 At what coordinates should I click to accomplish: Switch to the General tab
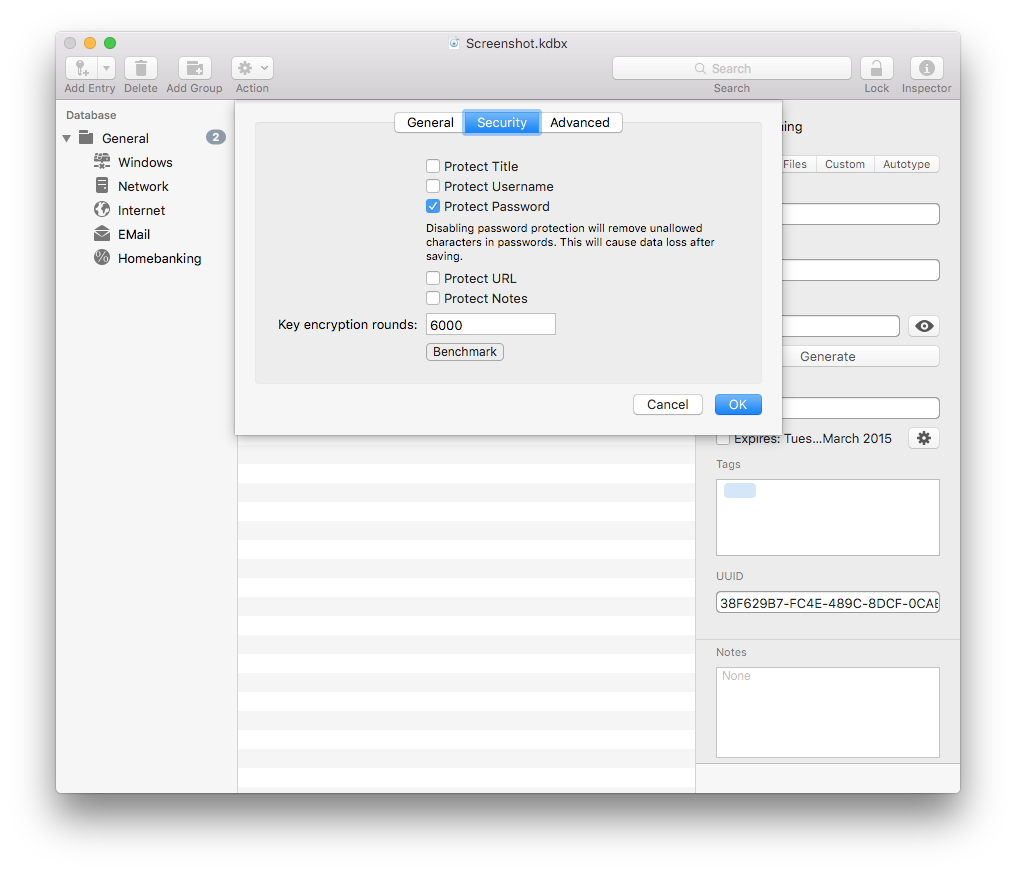tap(430, 122)
